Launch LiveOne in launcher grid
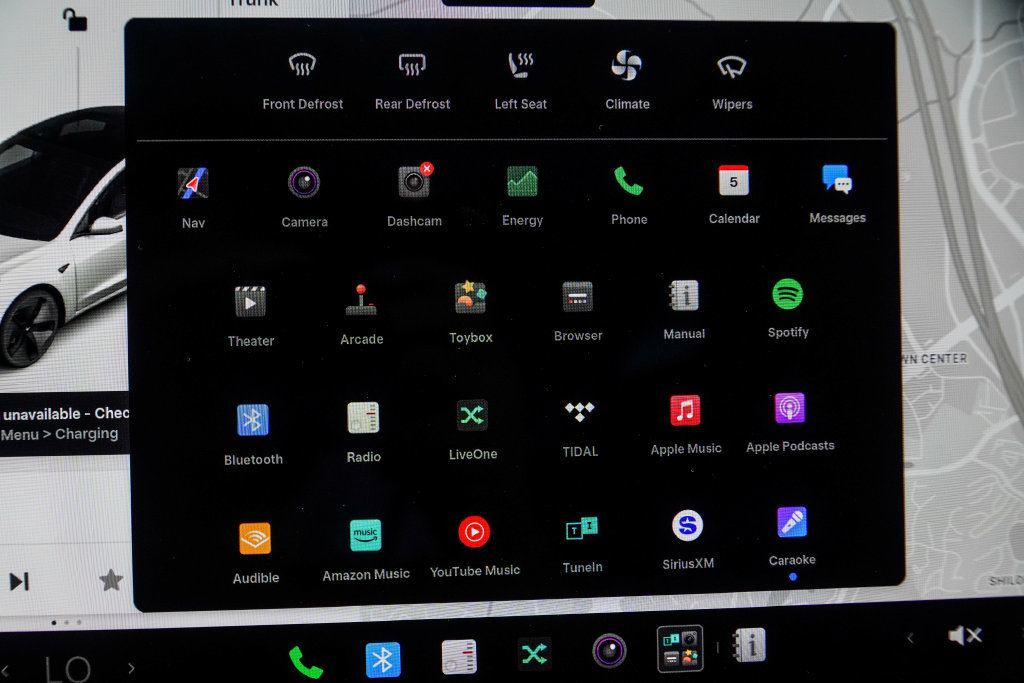Image resolution: width=1024 pixels, height=683 pixels. (x=473, y=430)
